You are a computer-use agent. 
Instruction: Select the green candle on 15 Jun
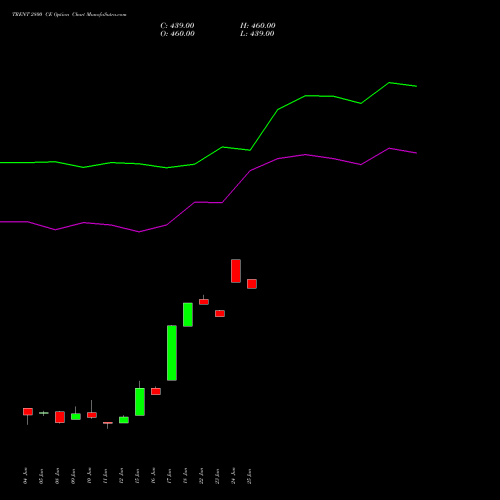140,402
